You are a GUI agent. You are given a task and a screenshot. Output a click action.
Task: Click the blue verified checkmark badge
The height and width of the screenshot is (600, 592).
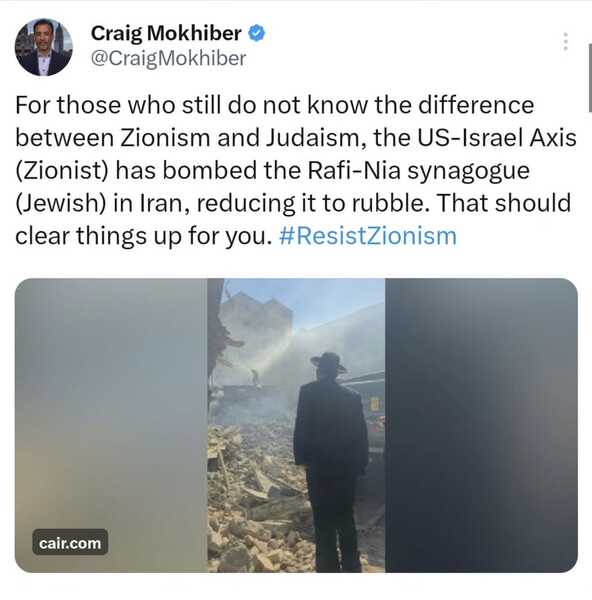point(256,33)
